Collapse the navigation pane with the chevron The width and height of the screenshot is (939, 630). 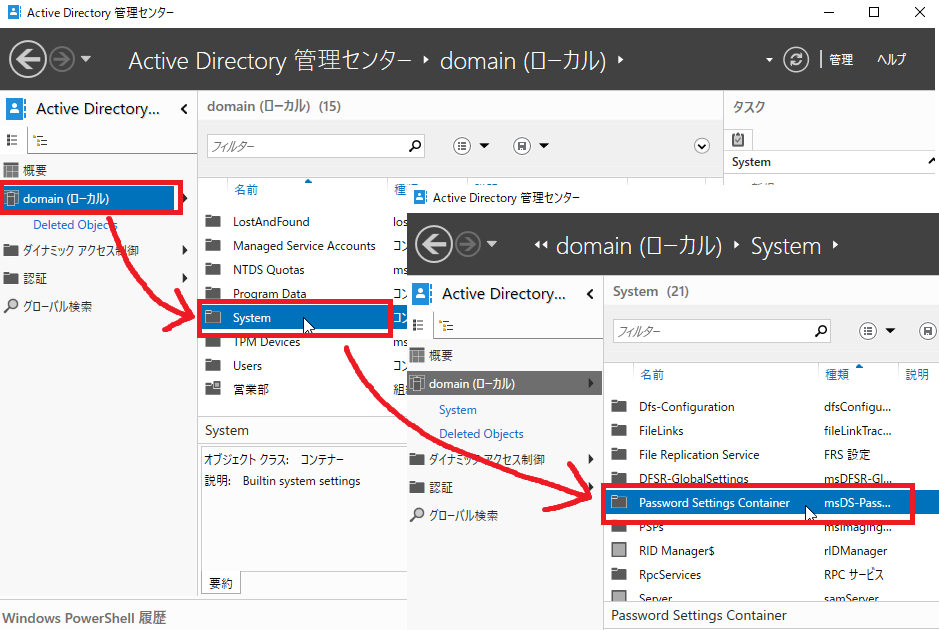[x=184, y=108]
